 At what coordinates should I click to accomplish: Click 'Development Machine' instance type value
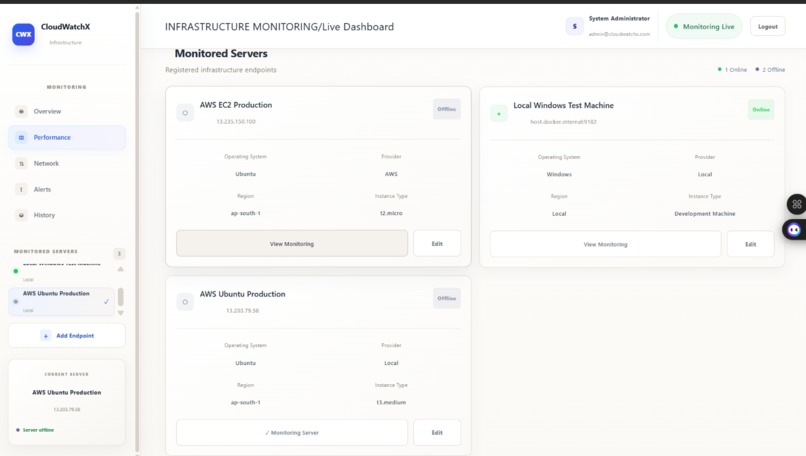point(705,213)
